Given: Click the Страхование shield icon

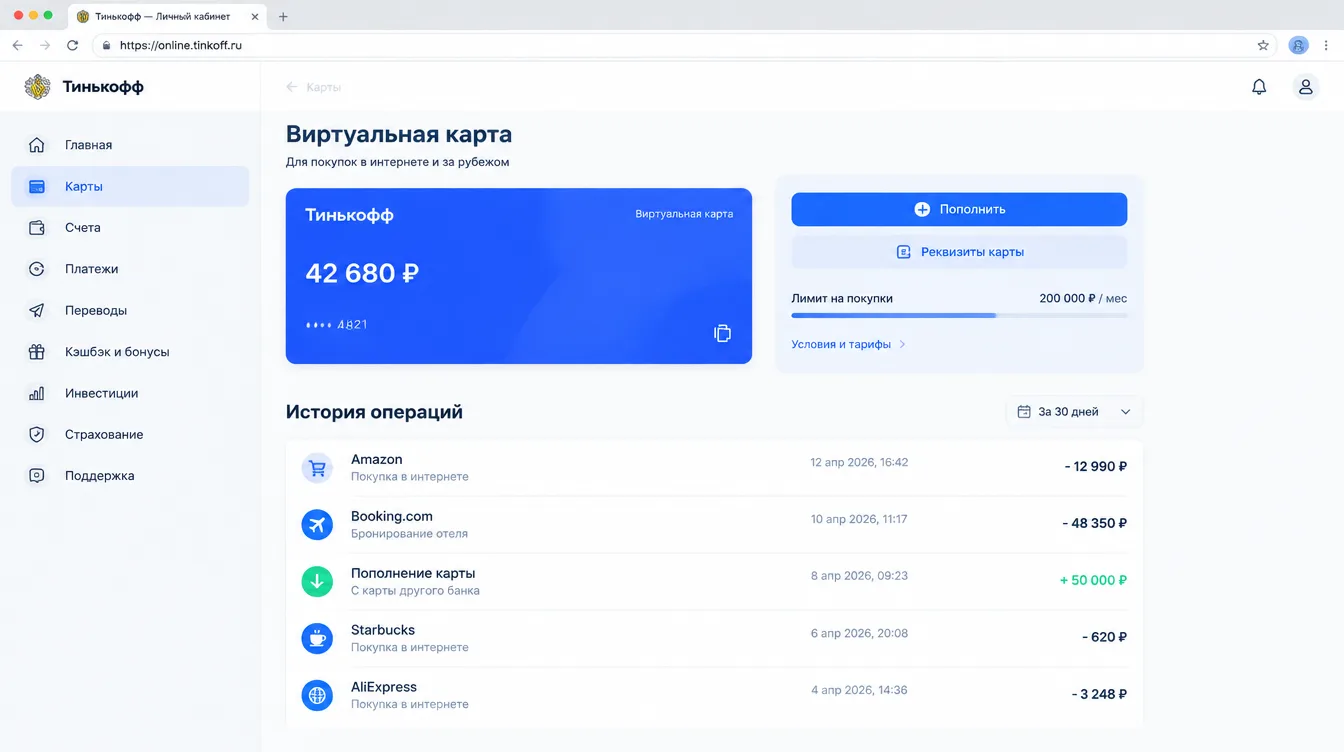Looking at the screenshot, I should point(37,435).
